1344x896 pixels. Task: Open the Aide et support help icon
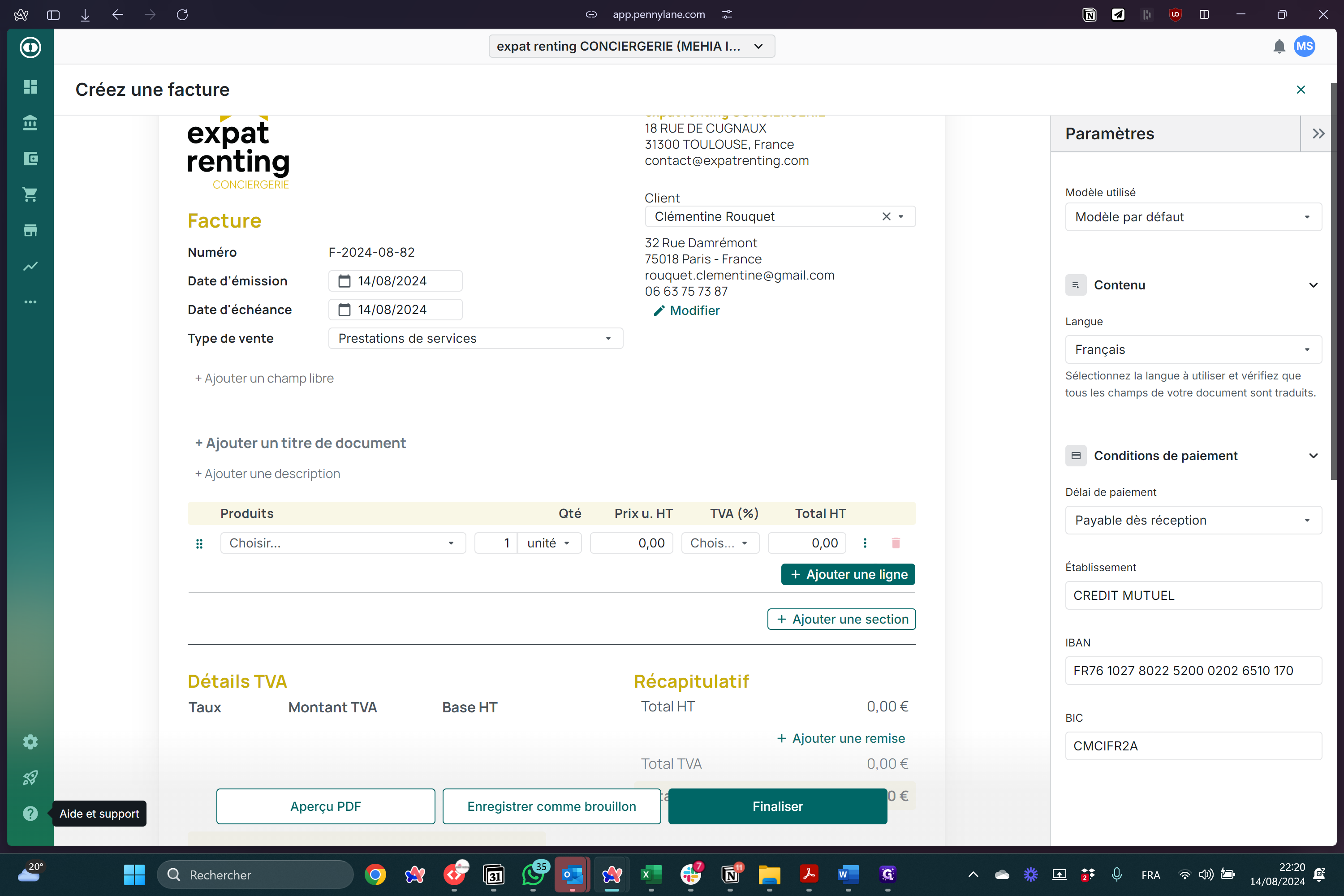point(30,813)
